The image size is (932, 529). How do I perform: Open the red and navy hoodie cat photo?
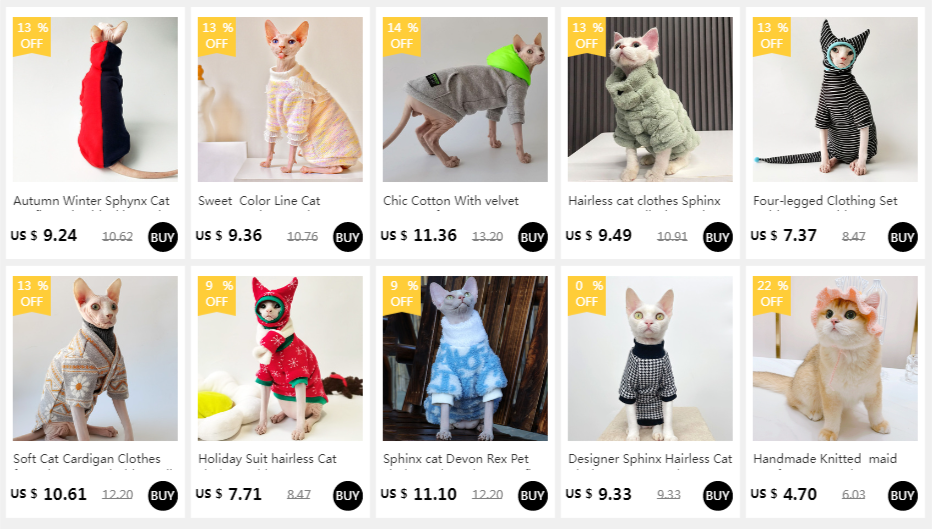tap(95, 99)
